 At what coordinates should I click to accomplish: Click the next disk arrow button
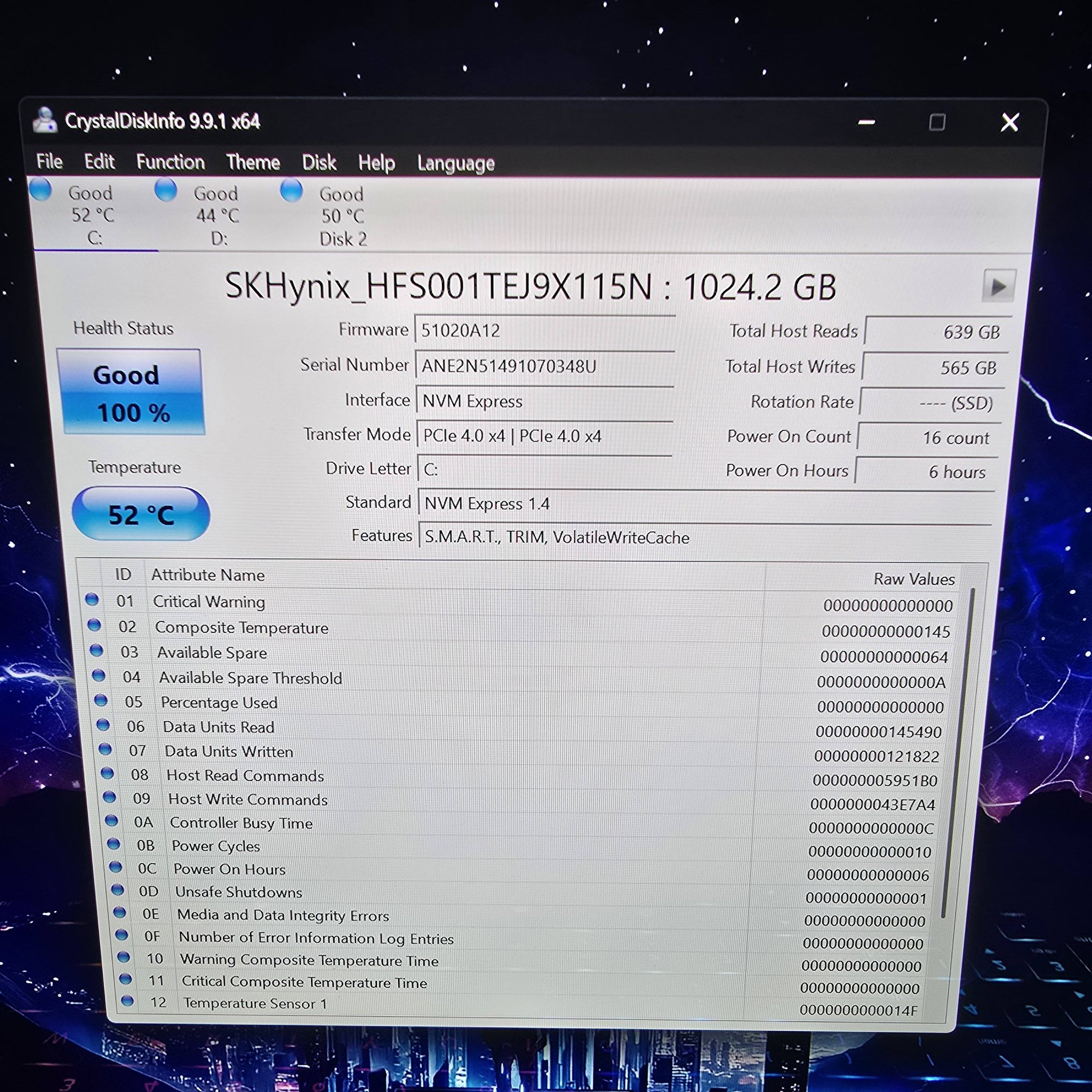point(998,286)
